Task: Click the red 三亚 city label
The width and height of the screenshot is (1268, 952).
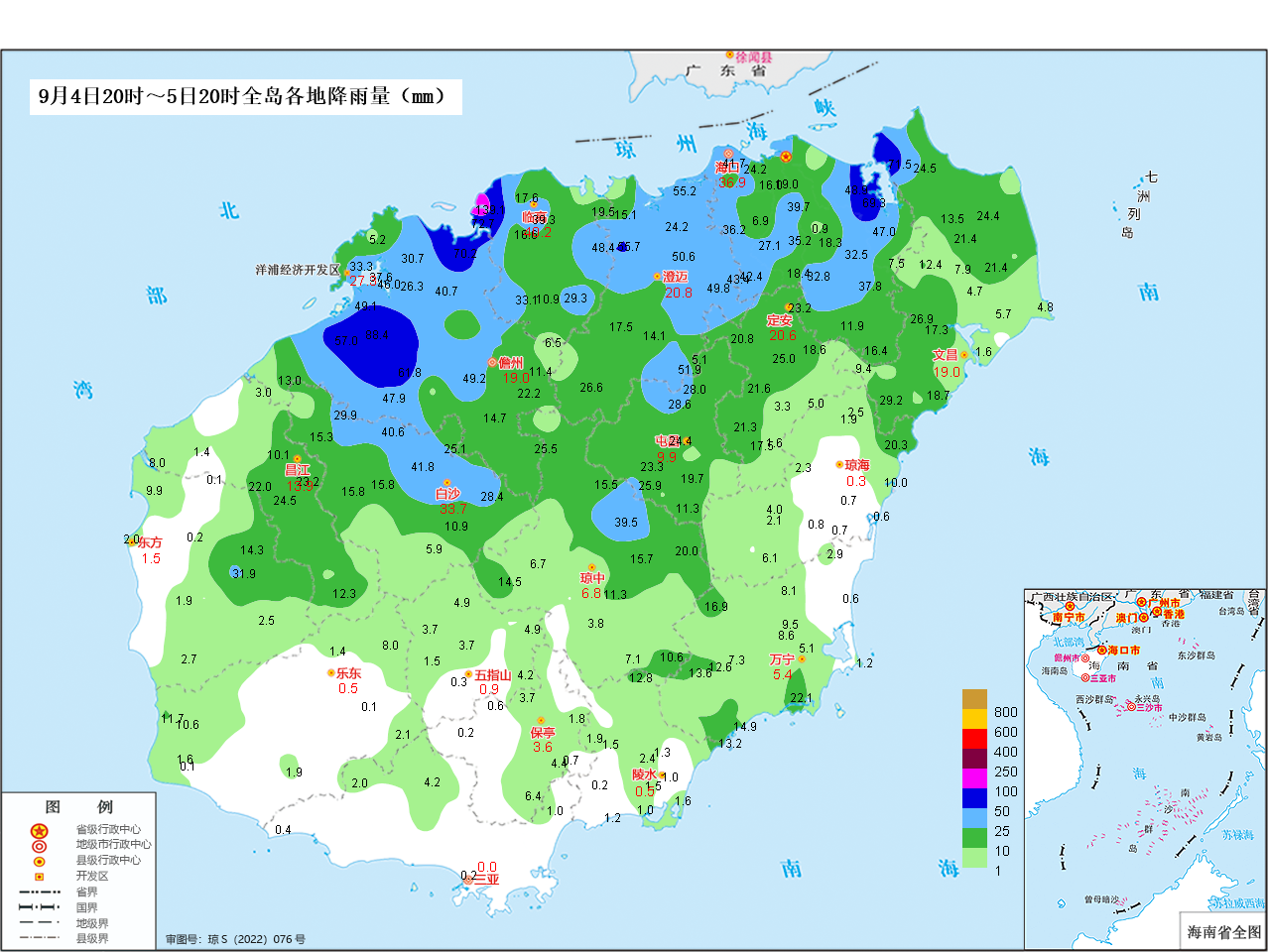Action: pos(486,879)
